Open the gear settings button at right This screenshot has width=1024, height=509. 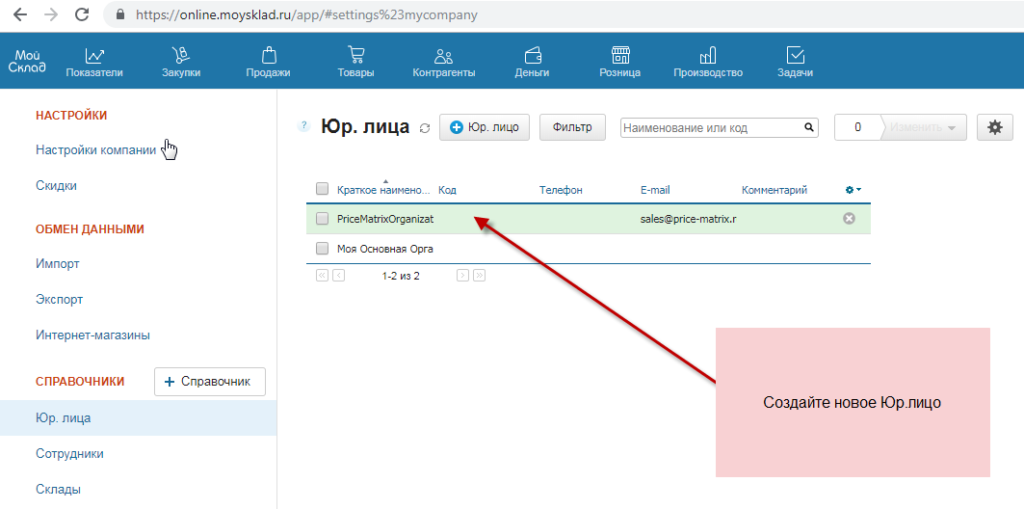coord(993,127)
